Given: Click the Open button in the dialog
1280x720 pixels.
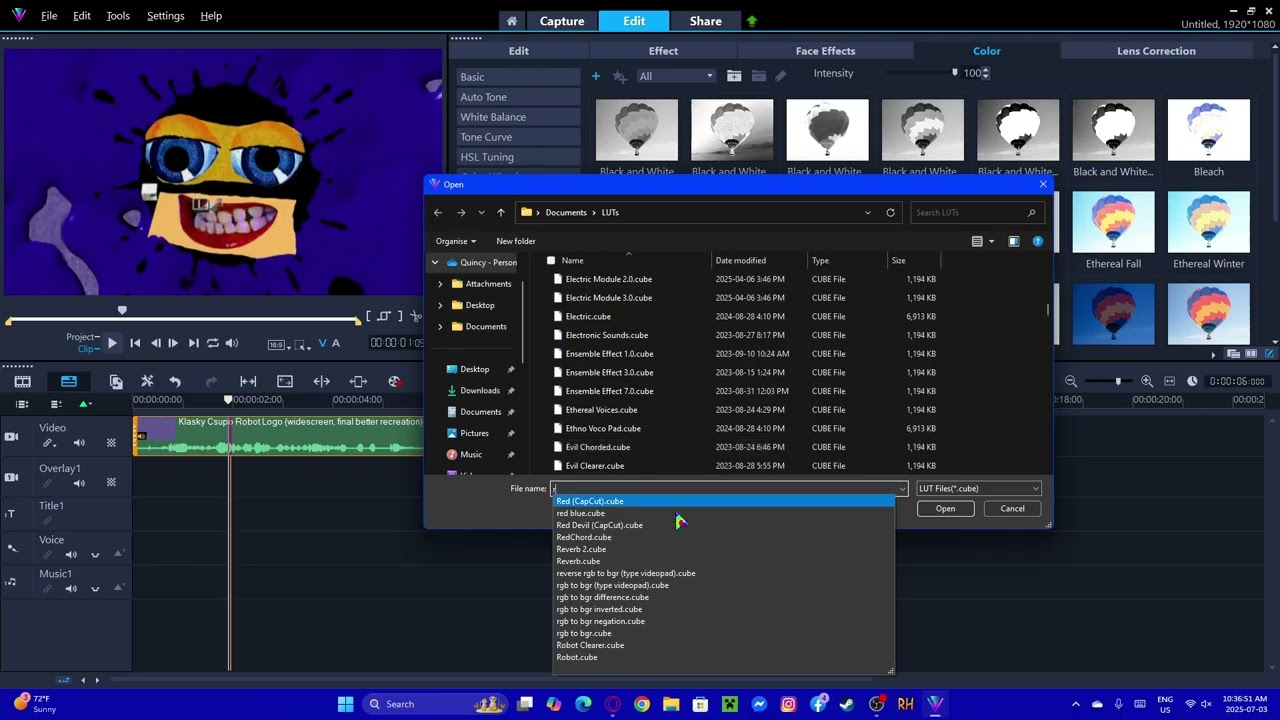Looking at the screenshot, I should coord(945,509).
